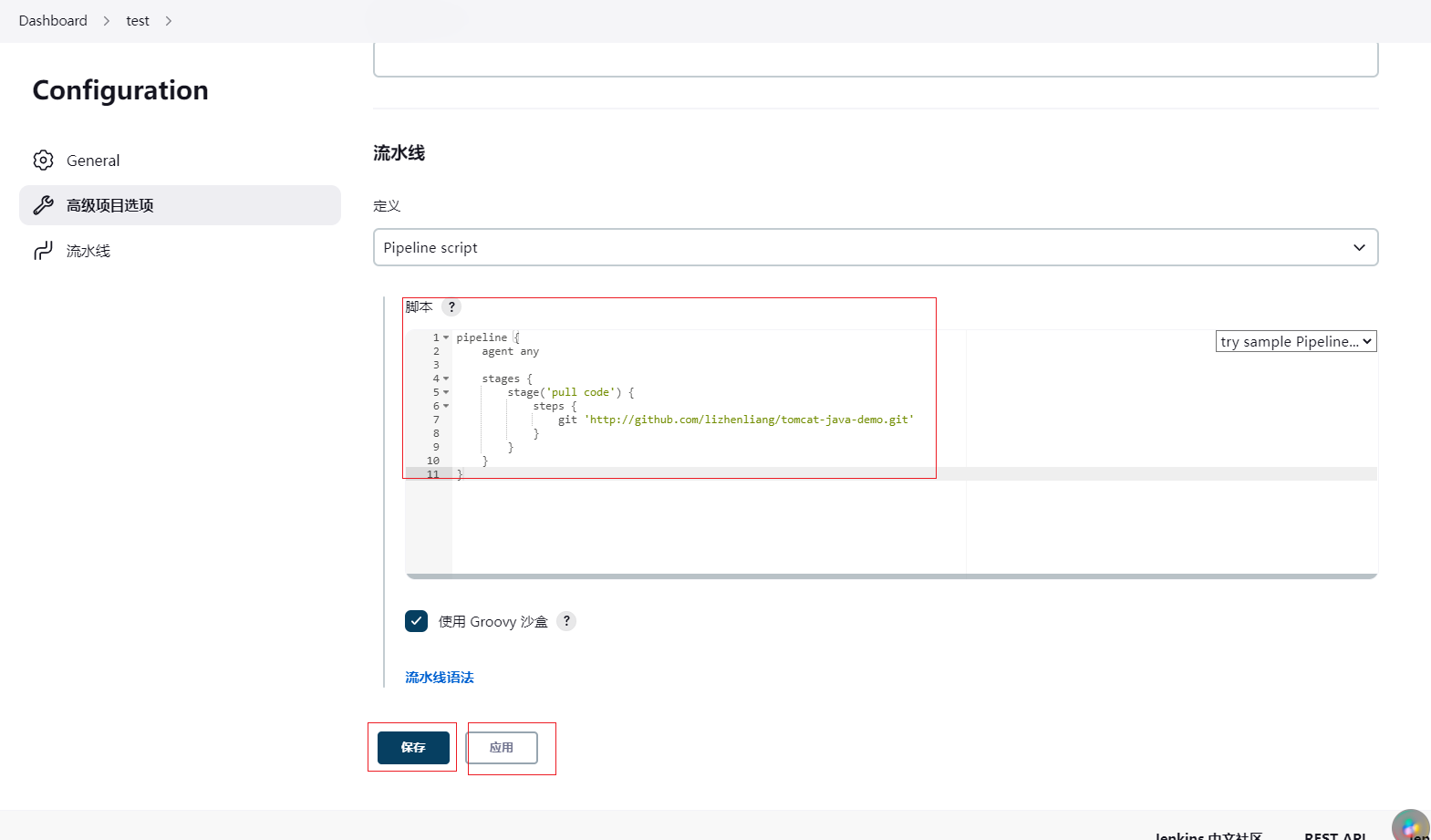Open the Dashboard breadcrumb link
The image size is (1431, 840).
[x=53, y=21]
